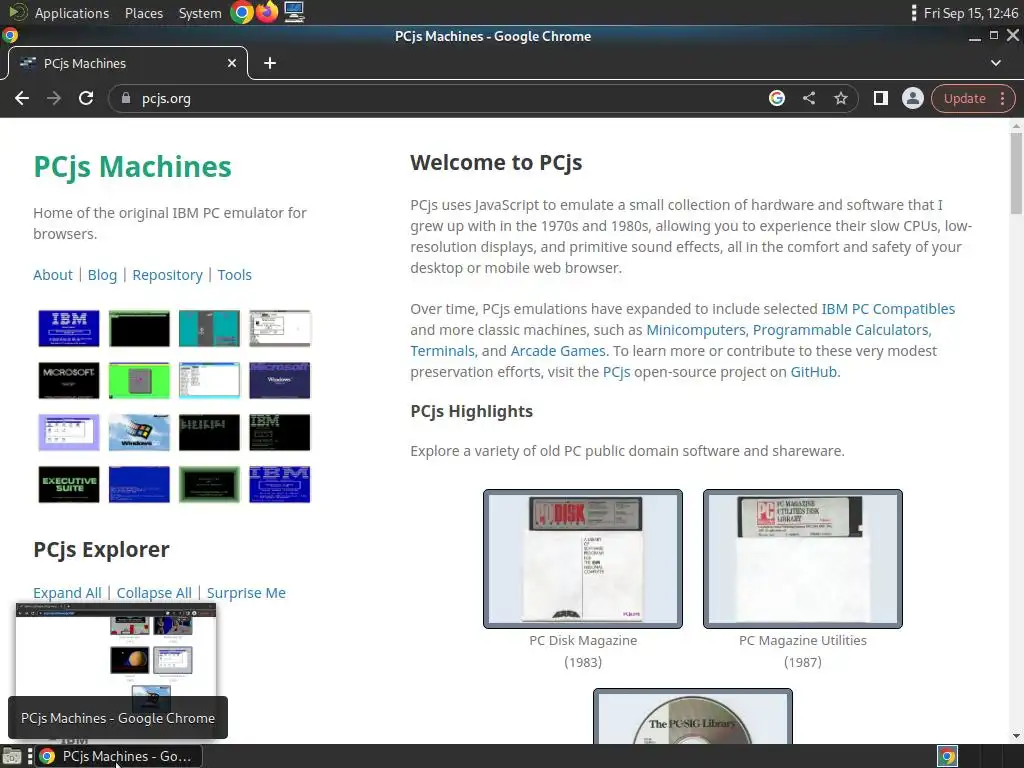Click Collapse All in PCjs Explorer
This screenshot has height=768, width=1024.
pos(154,593)
